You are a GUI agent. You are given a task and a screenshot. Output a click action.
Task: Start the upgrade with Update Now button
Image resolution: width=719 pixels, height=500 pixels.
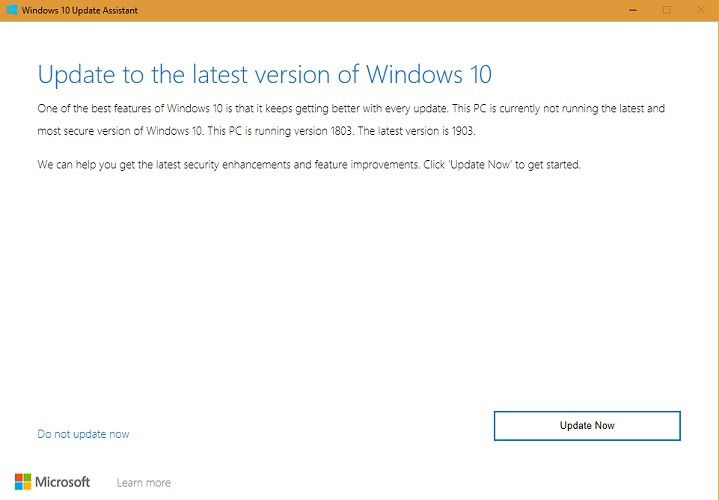coord(587,426)
